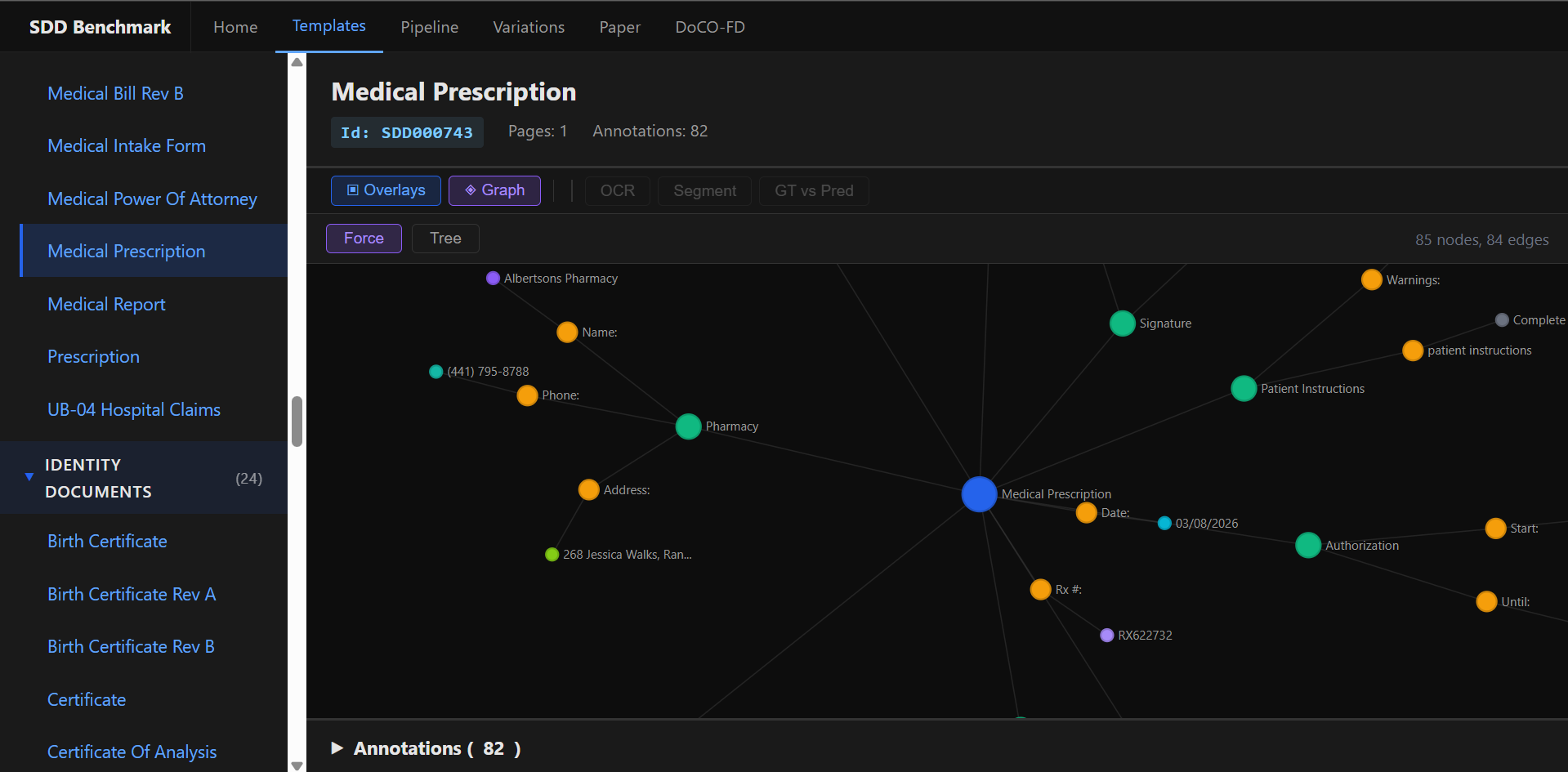Go to the DoCO-FD page
The height and width of the screenshot is (772, 1568).
(709, 26)
